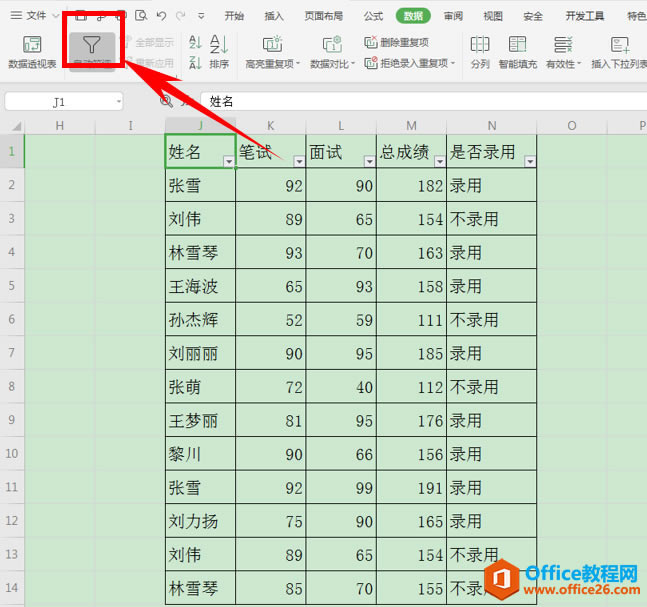Expand quick access toolbar customize arrow
Image resolution: width=647 pixels, height=607 pixels.
(201, 17)
